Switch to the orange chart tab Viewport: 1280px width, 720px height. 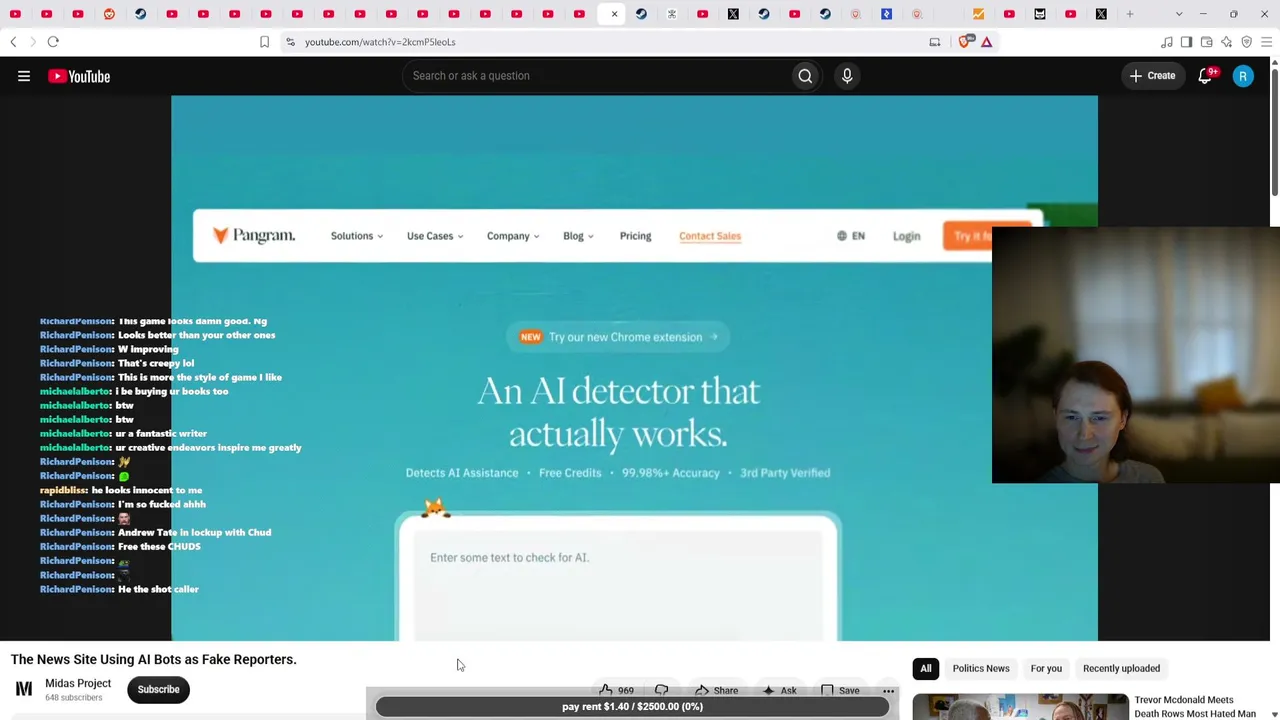pyautogui.click(x=978, y=14)
